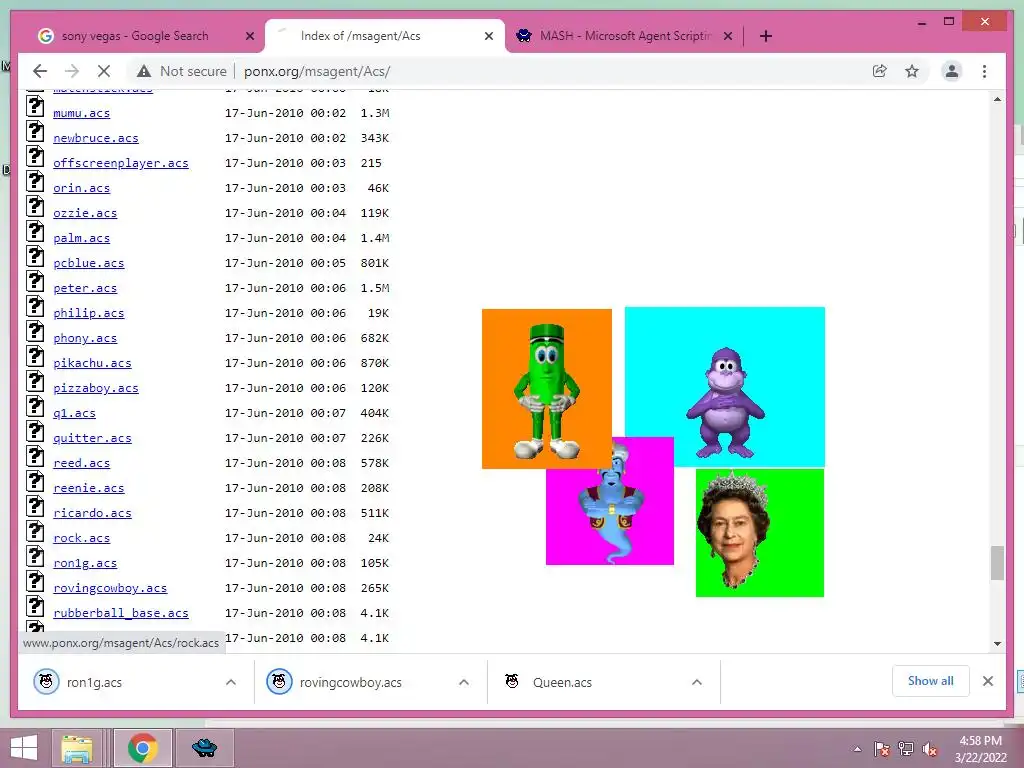Viewport: 1024px width, 768px height.
Task: Click Show all downloads button
Action: tap(931, 681)
